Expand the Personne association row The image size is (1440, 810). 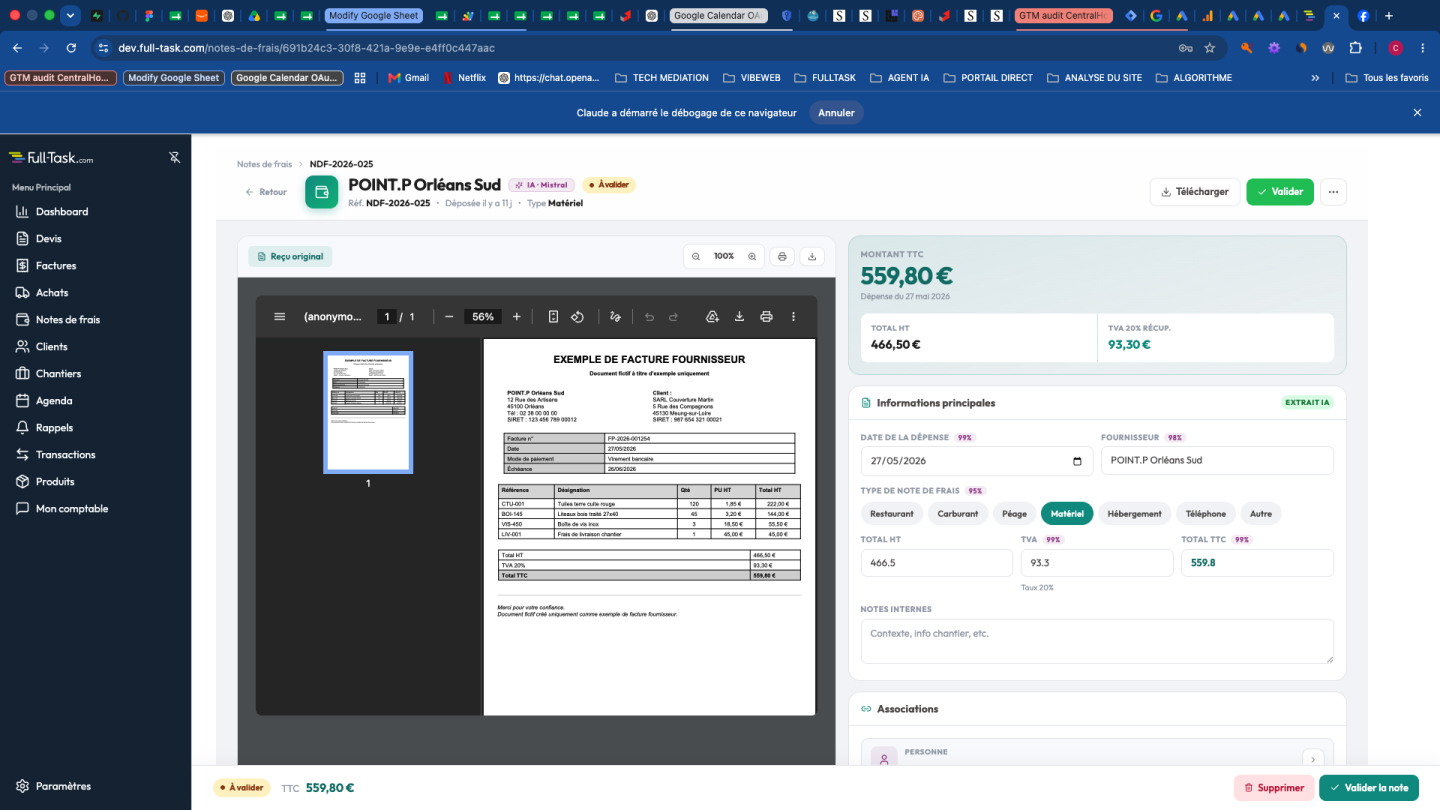(1313, 759)
